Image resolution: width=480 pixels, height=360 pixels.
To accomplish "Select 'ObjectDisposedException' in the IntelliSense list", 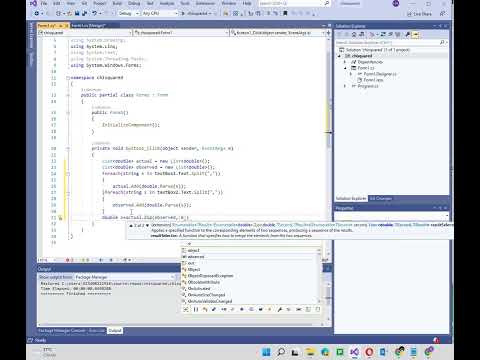I will click(251, 276).
